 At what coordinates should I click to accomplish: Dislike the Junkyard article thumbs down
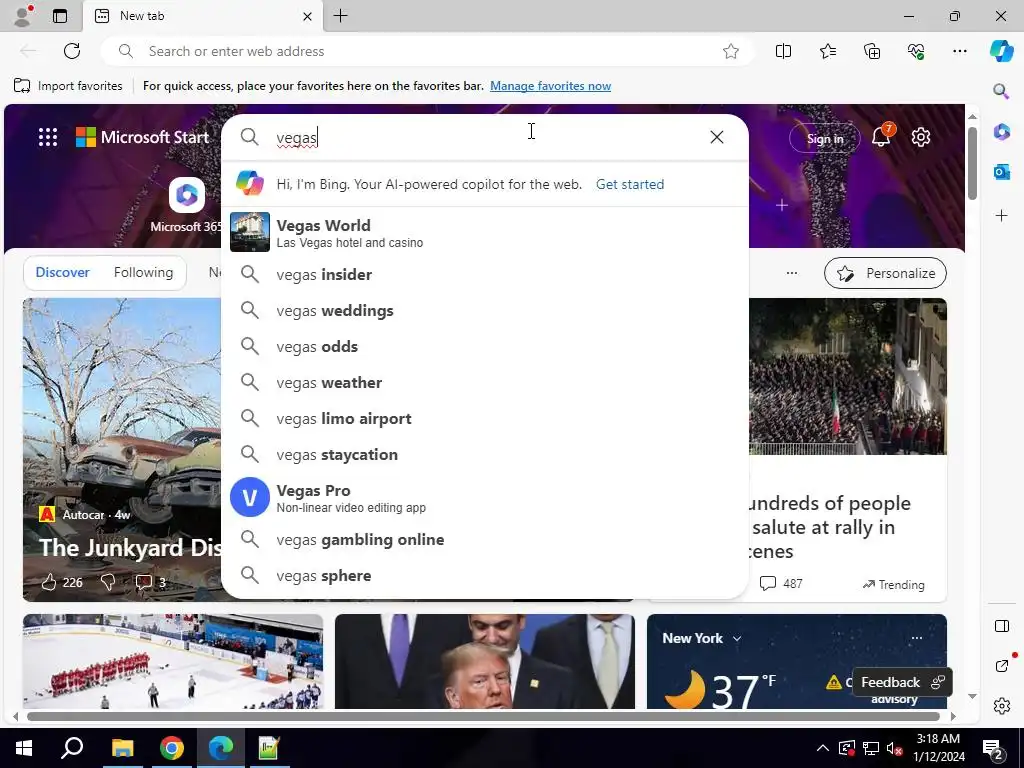[108, 582]
